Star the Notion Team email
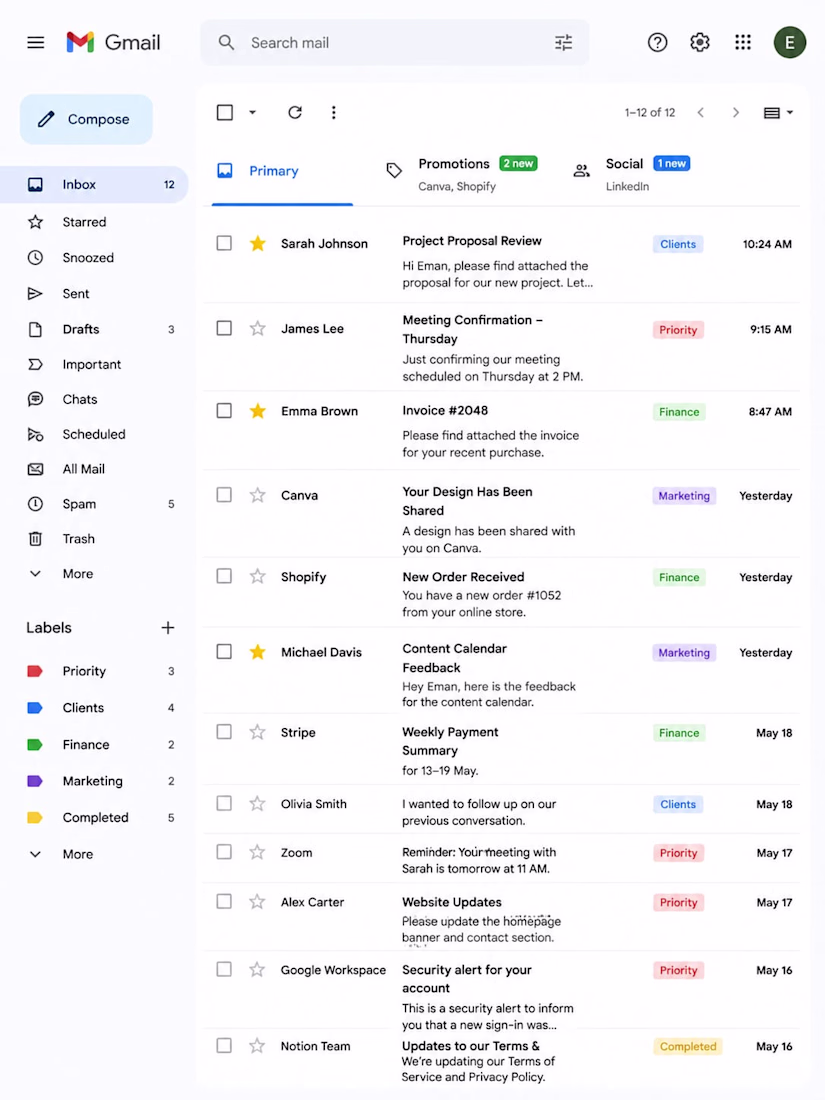 (x=257, y=1046)
